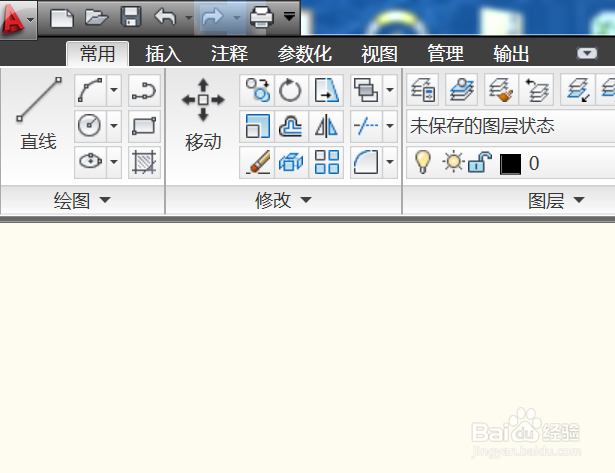Toggle layer 0 on/off lightbulb

(422, 162)
